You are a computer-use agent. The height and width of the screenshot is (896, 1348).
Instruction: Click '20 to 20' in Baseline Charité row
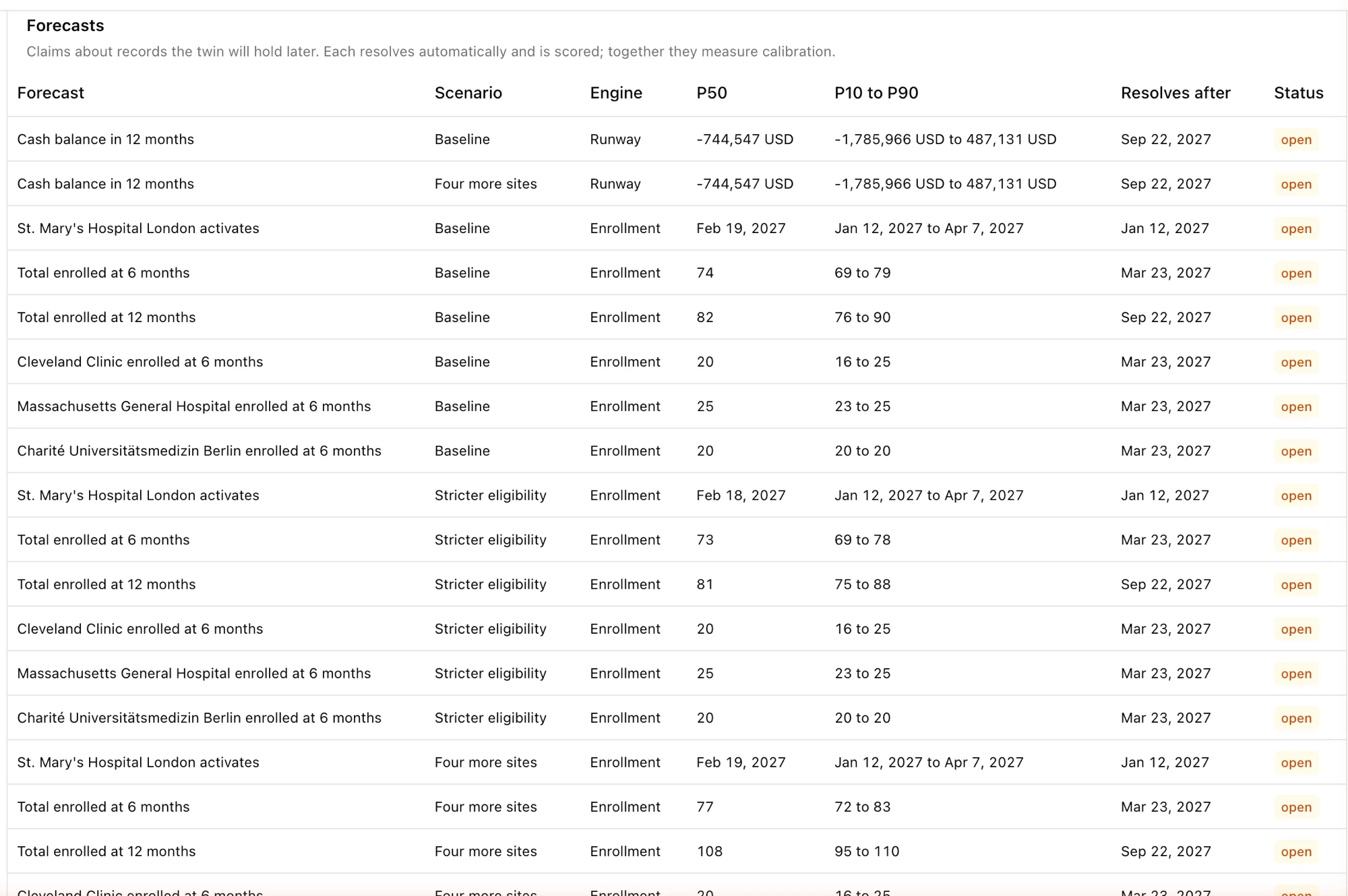click(x=863, y=451)
